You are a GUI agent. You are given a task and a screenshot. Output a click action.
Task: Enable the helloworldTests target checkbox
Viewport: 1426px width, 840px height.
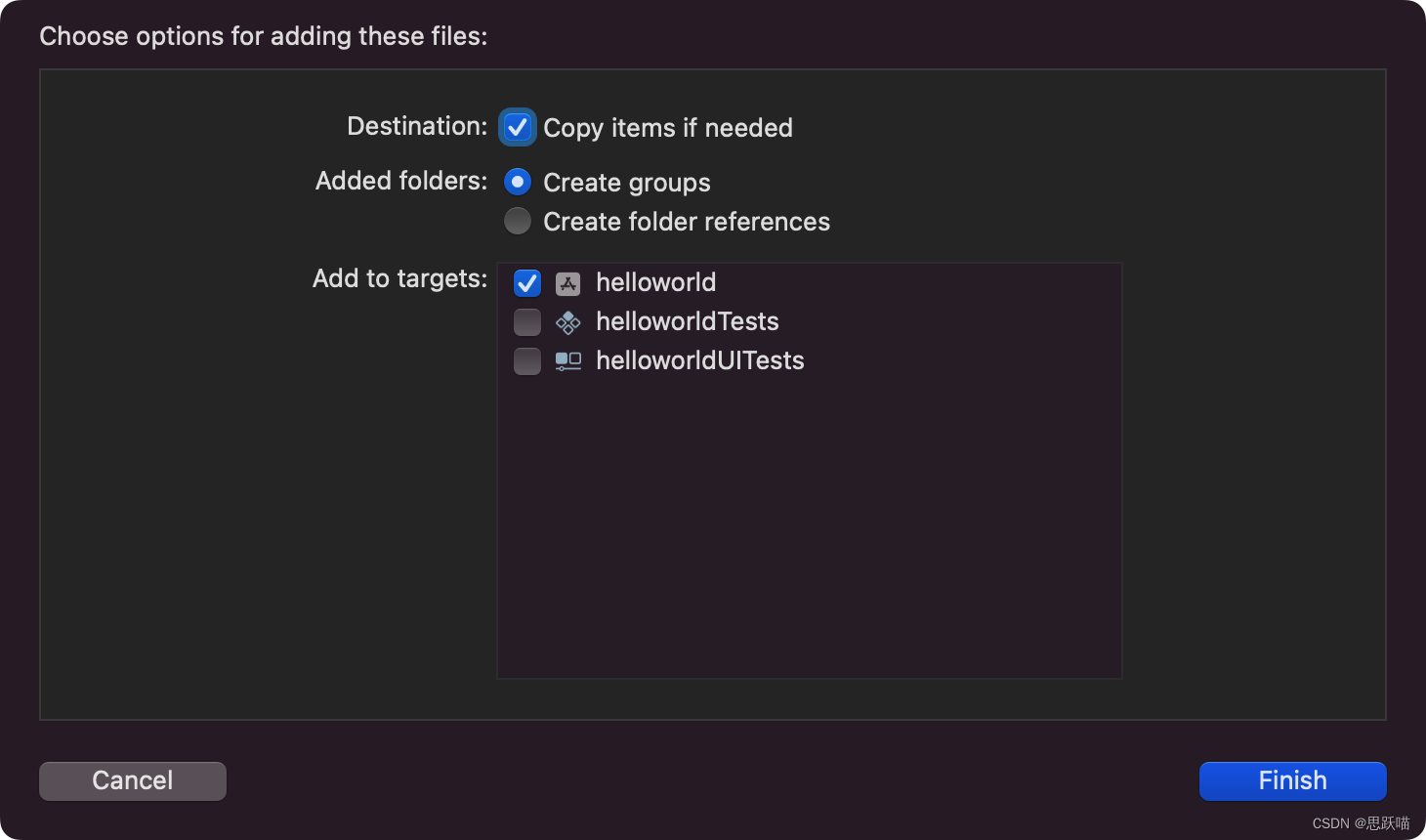[x=527, y=322]
